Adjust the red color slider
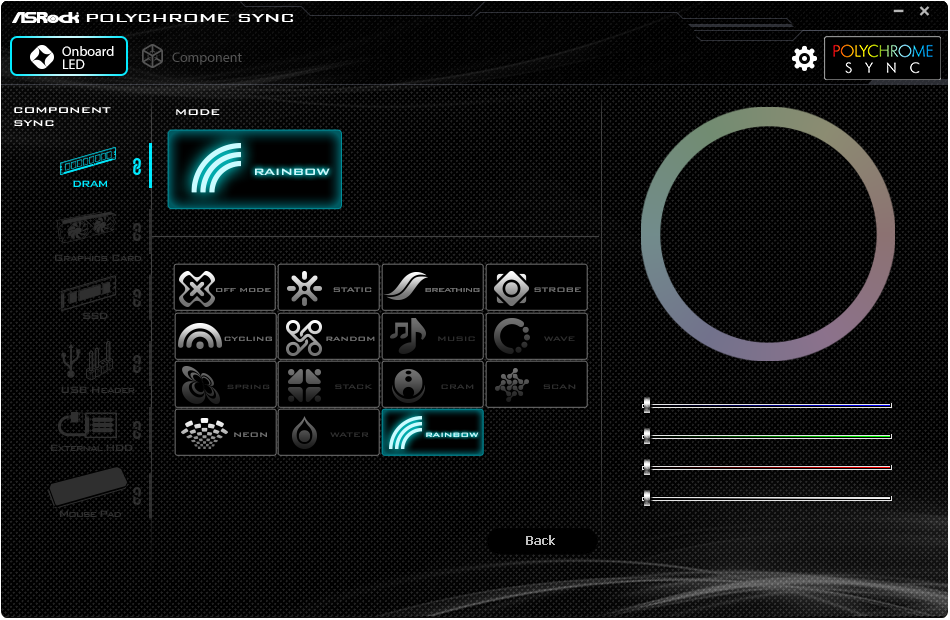Viewport: 950px width, 620px height. point(767,467)
